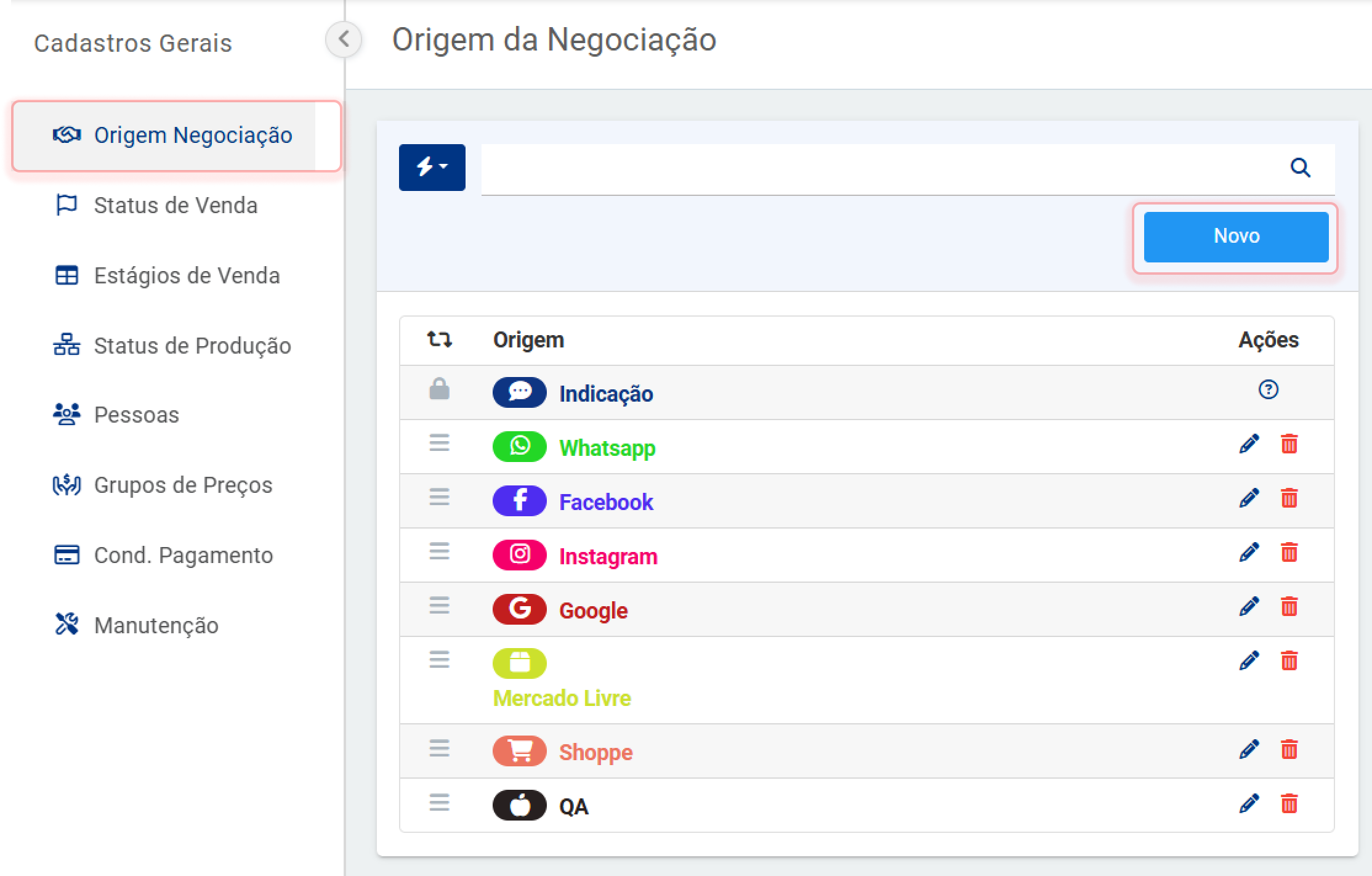Click the Google origin label
This screenshot has height=876, width=1372.
tap(593, 610)
